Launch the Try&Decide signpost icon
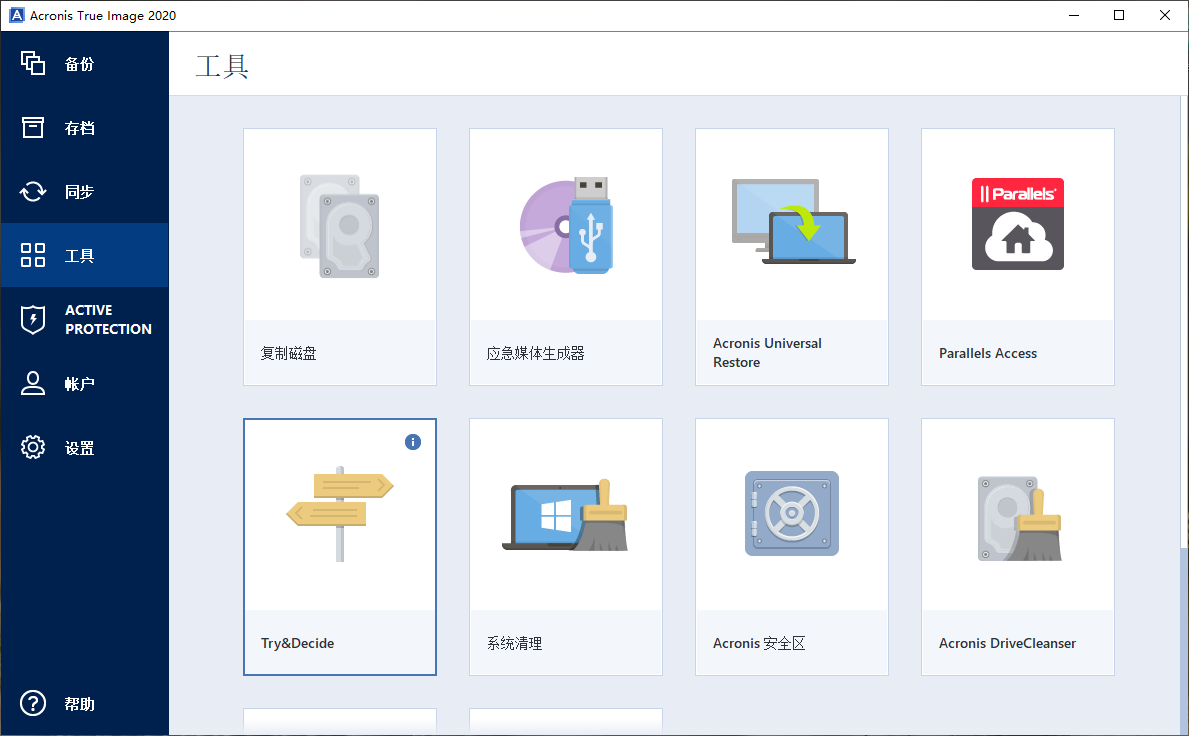Screen dimensions: 1189x736 pyautogui.click(x=340, y=514)
